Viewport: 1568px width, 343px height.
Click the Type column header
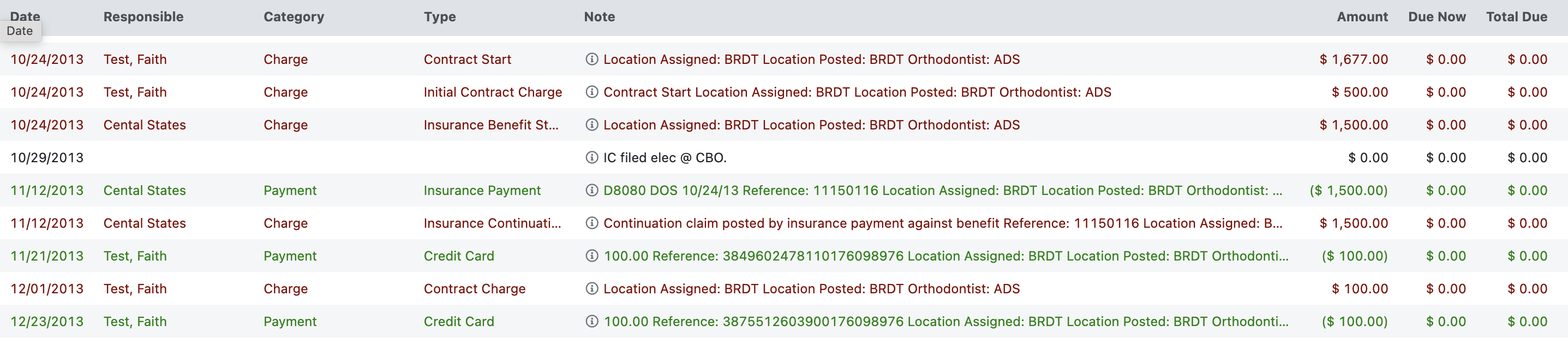tap(440, 17)
